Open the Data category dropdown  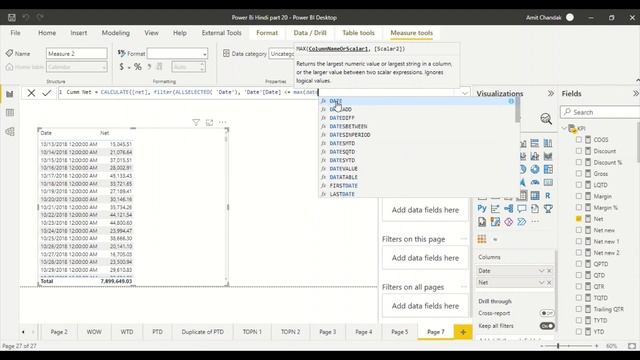(x=282, y=53)
